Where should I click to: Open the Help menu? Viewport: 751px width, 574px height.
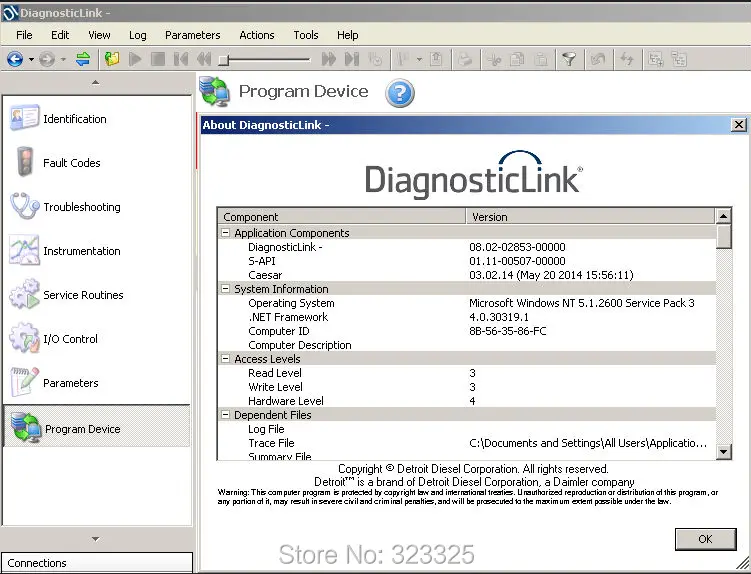pyautogui.click(x=347, y=35)
